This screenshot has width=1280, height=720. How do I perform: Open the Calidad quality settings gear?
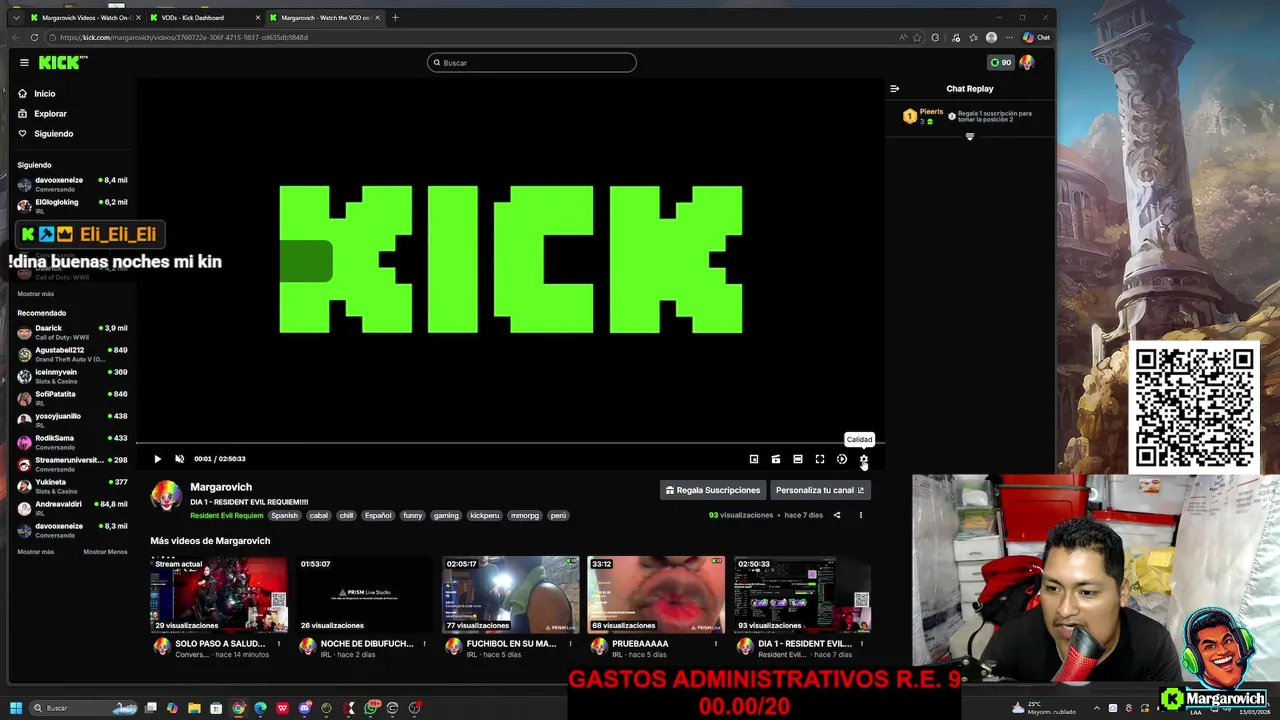coord(864,459)
